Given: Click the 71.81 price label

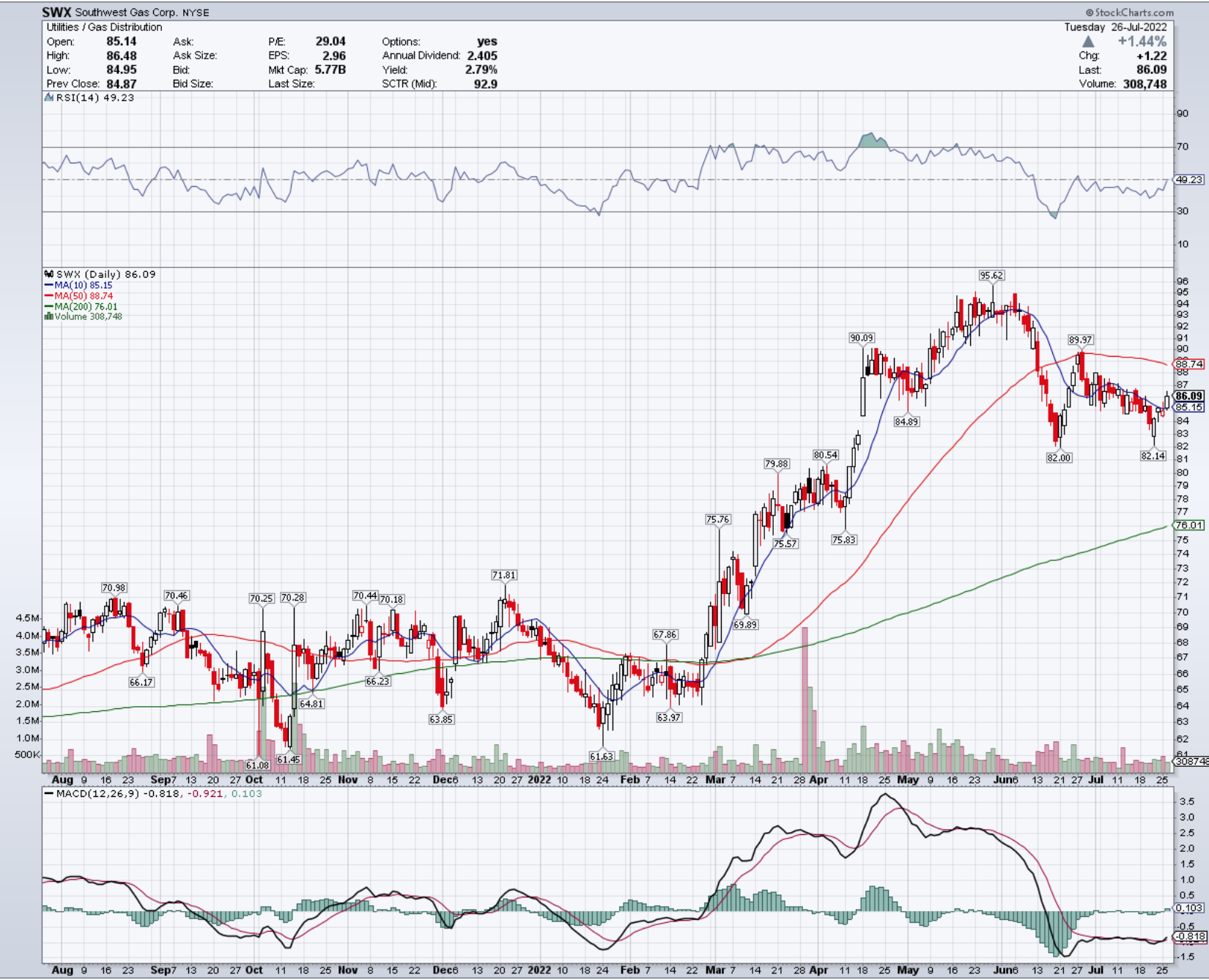Looking at the screenshot, I should [504, 575].
